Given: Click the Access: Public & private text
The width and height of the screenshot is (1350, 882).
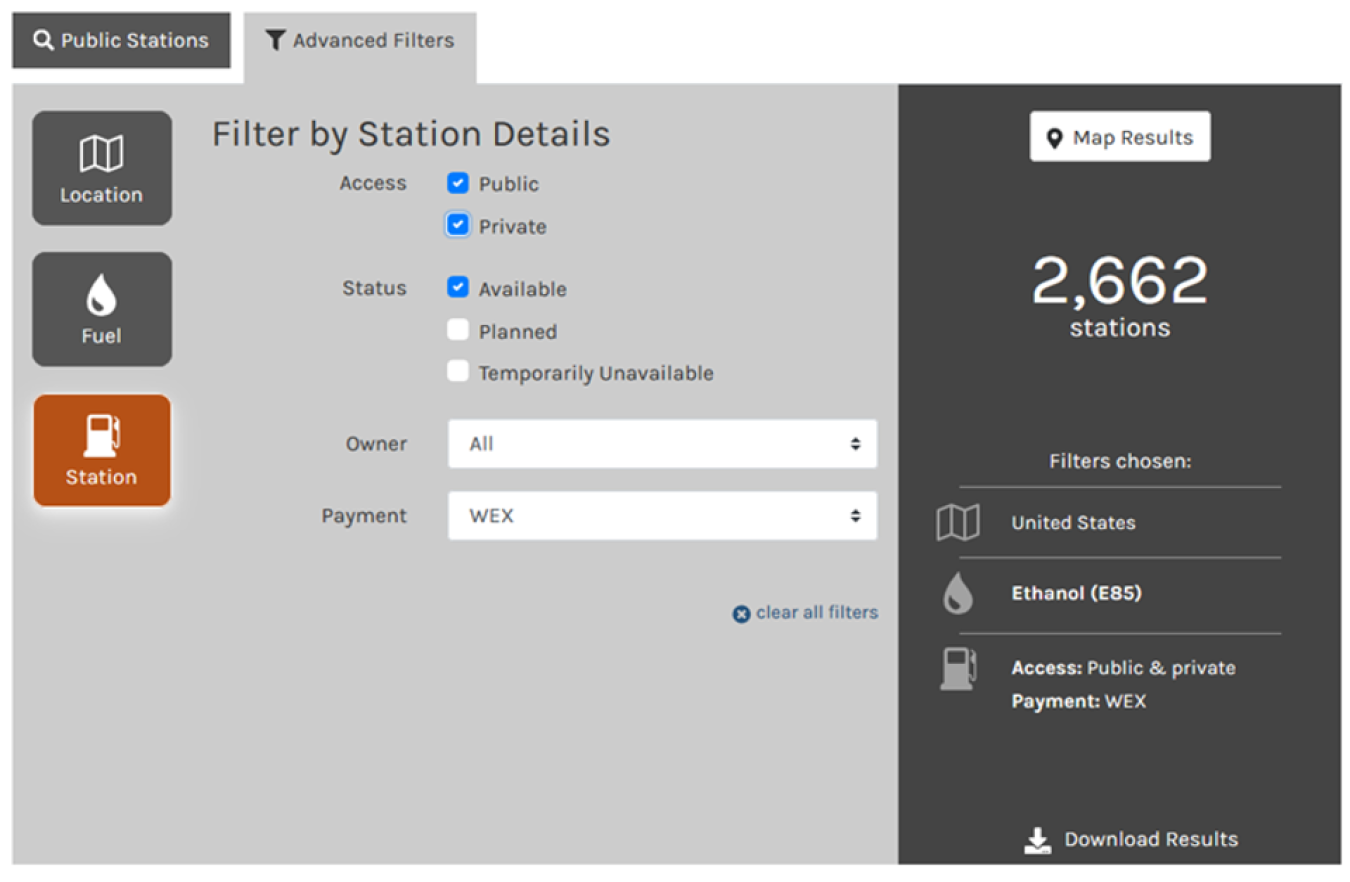Looking at the screenshot, I should pyautogui.click(x=1123, y=668).
